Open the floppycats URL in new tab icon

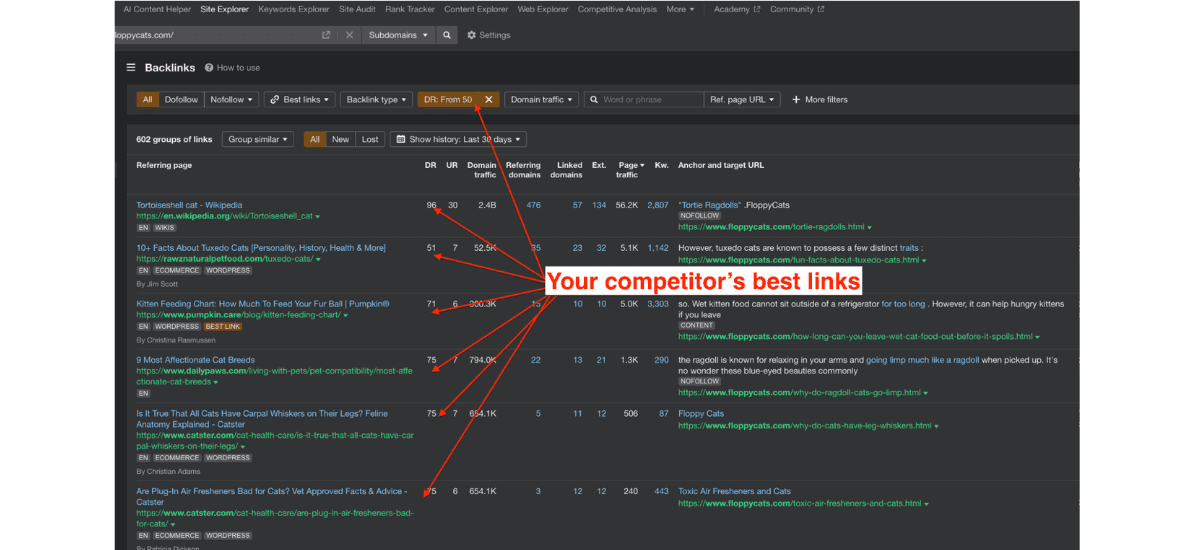coord(326,35)
